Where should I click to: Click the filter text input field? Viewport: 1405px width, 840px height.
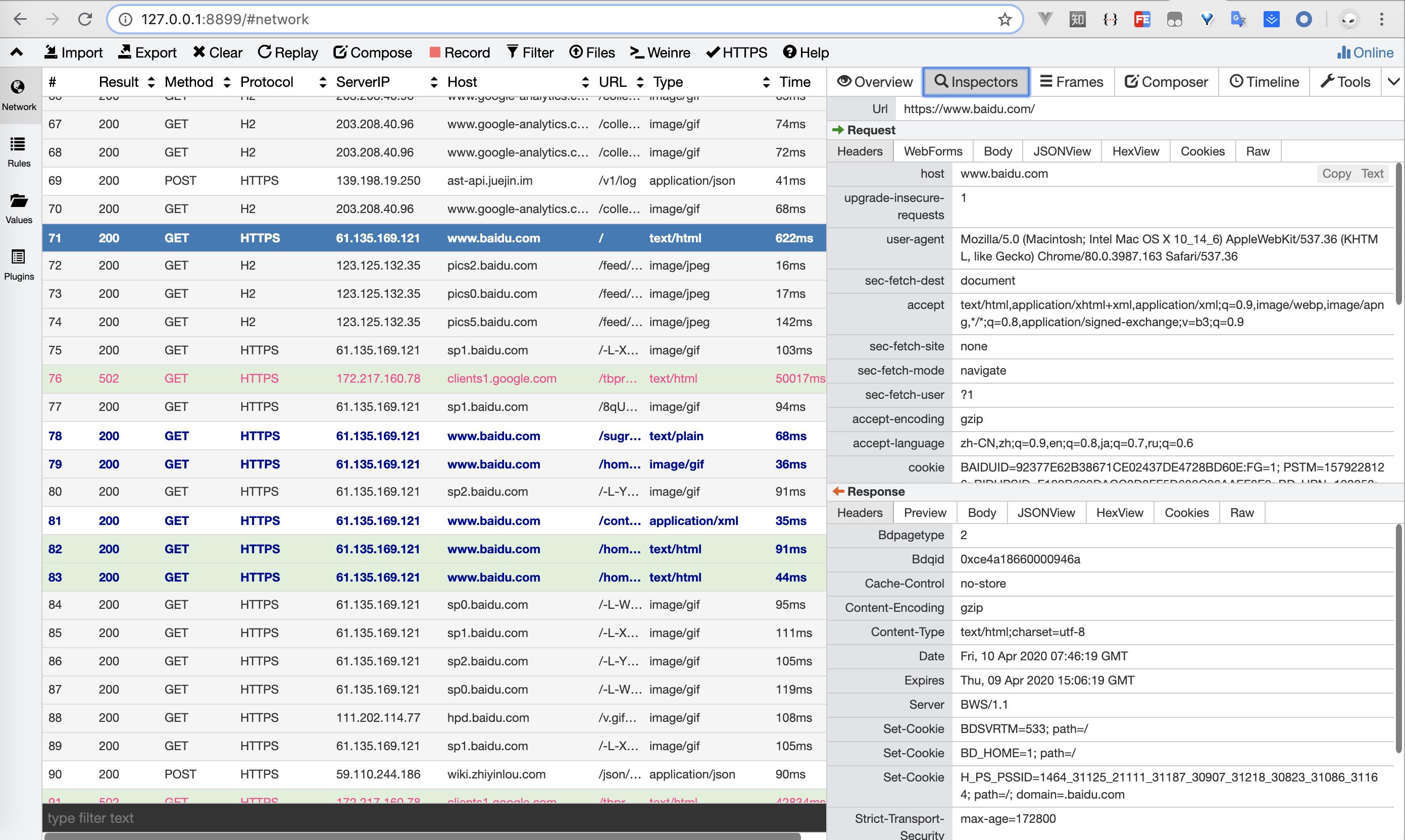[x=434, y=818]
